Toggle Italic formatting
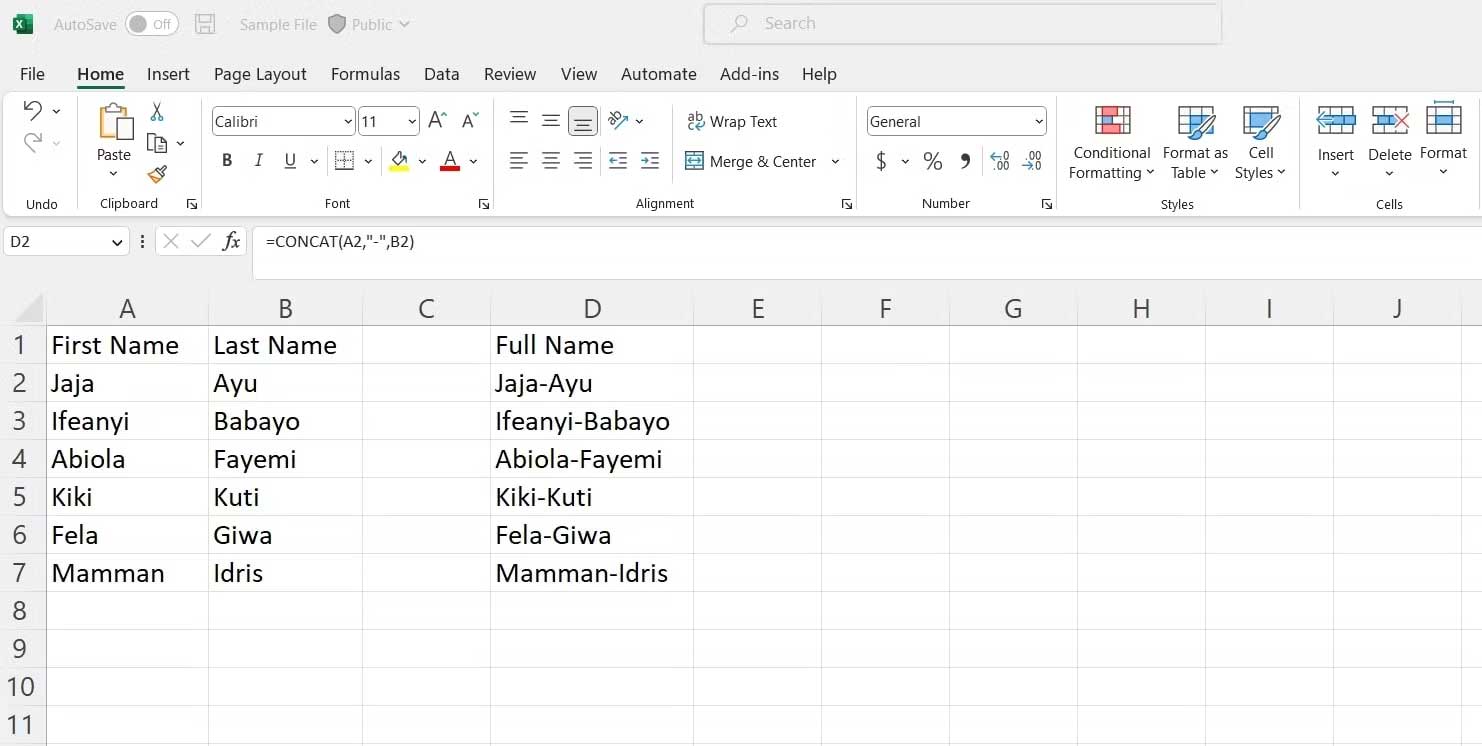 pos(258,161)
